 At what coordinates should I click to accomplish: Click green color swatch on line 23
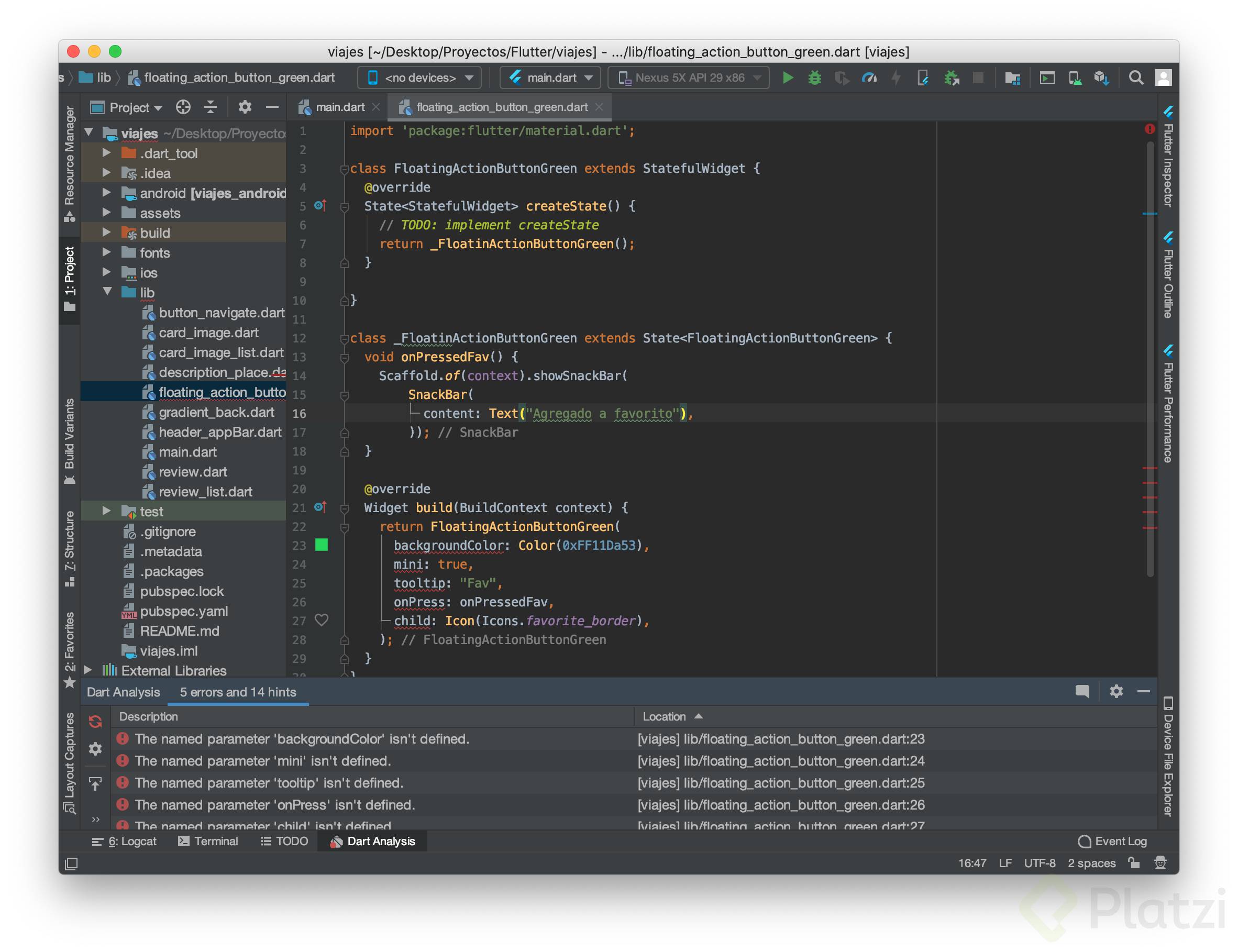[x=321, y=545]
